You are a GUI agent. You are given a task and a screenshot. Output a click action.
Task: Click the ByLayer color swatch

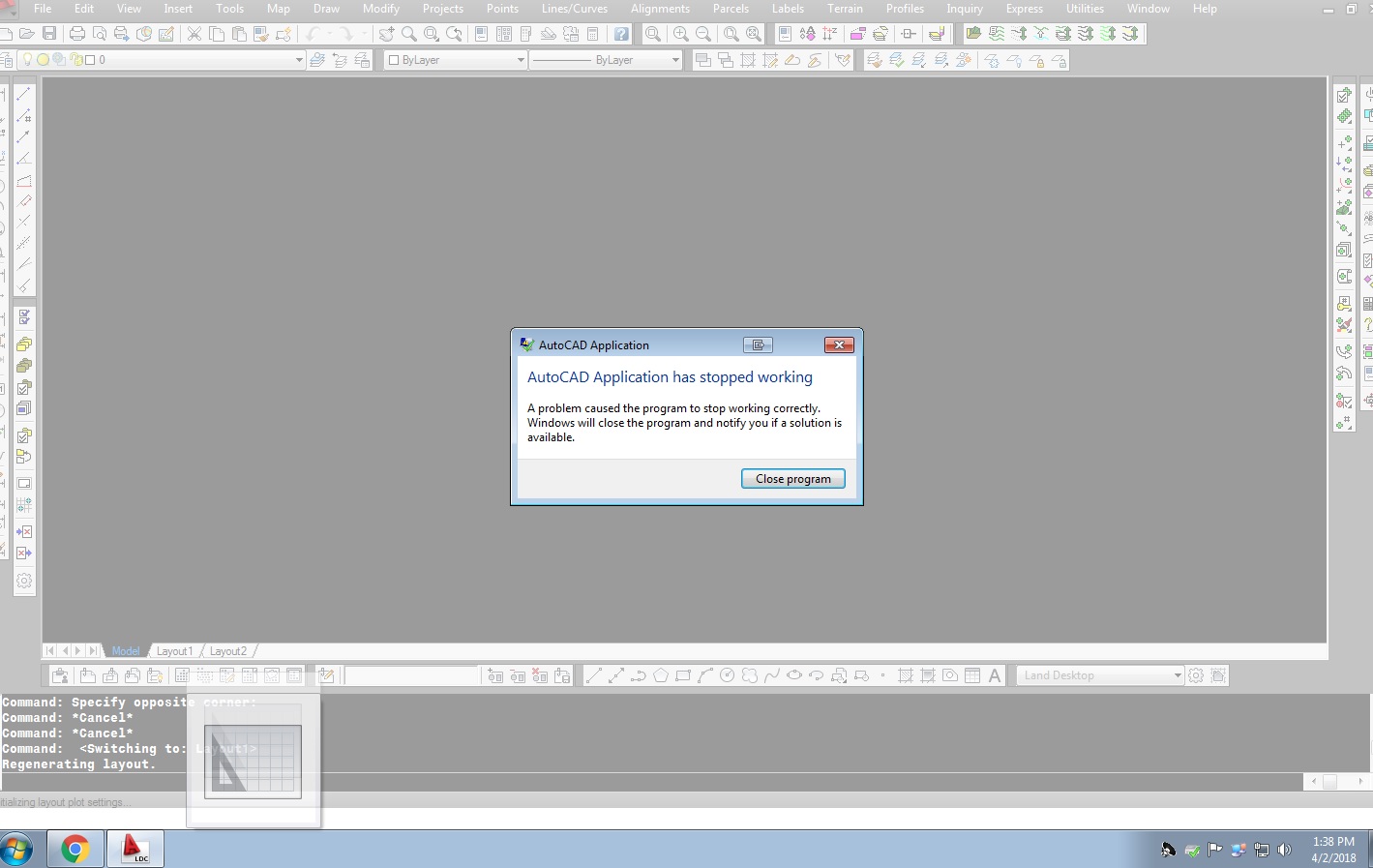pyautogui.click(x=395, y=59)
